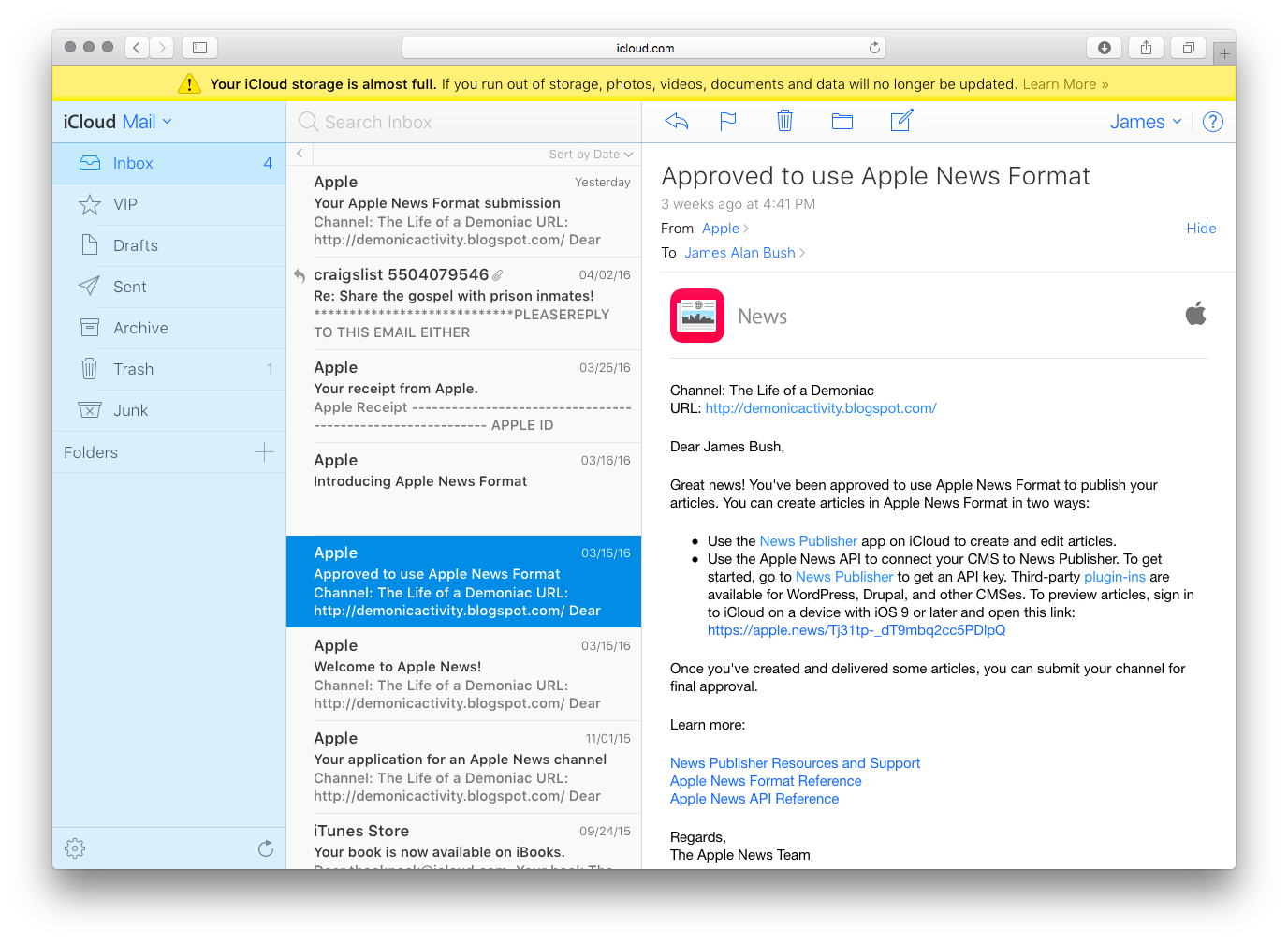The height and width of the screenshot is (944, 1288).
Task: Select the Inbox mailbox
Action: click(168, 163)
